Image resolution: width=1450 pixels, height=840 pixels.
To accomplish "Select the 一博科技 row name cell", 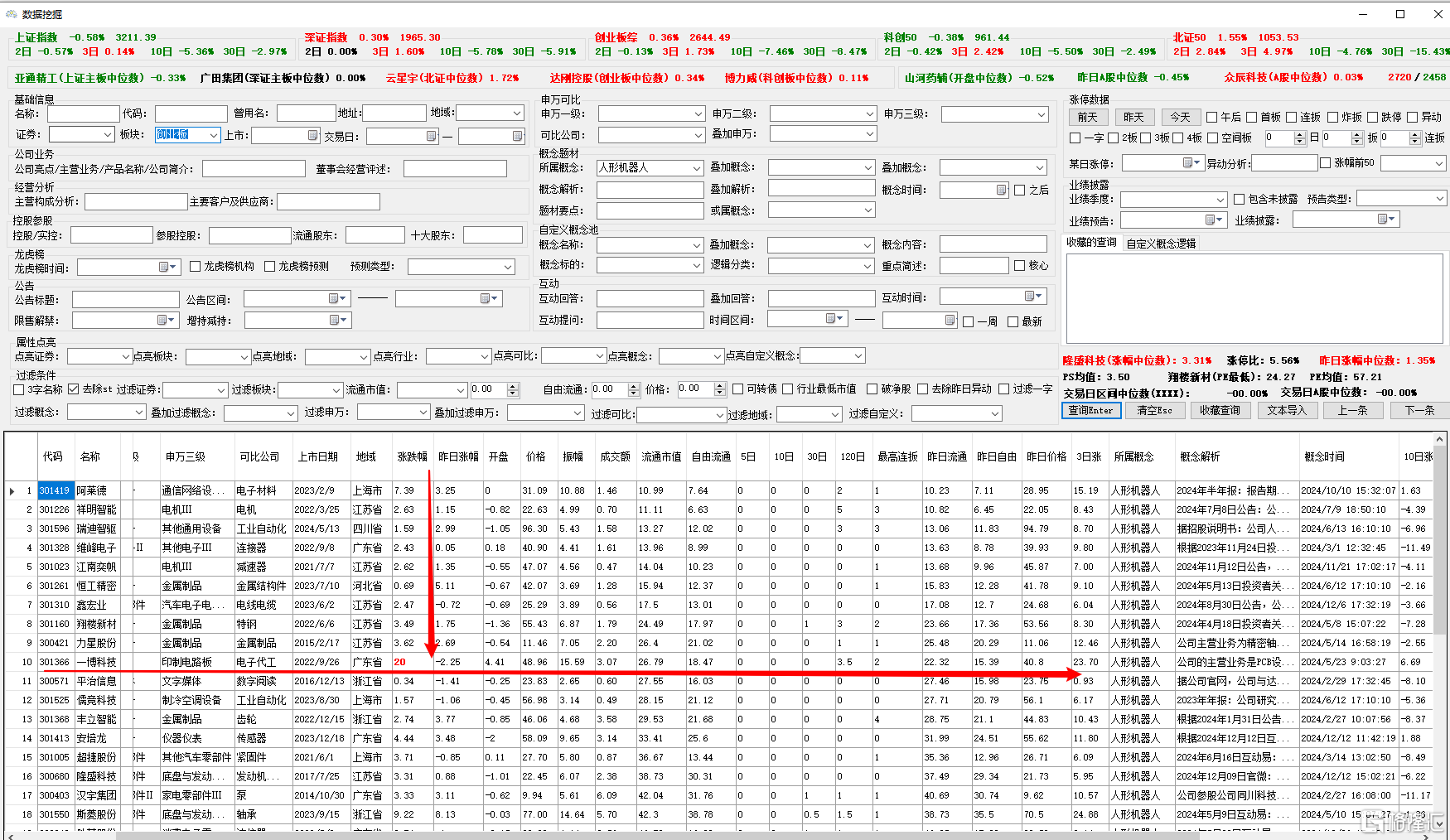I will (97, 663).
